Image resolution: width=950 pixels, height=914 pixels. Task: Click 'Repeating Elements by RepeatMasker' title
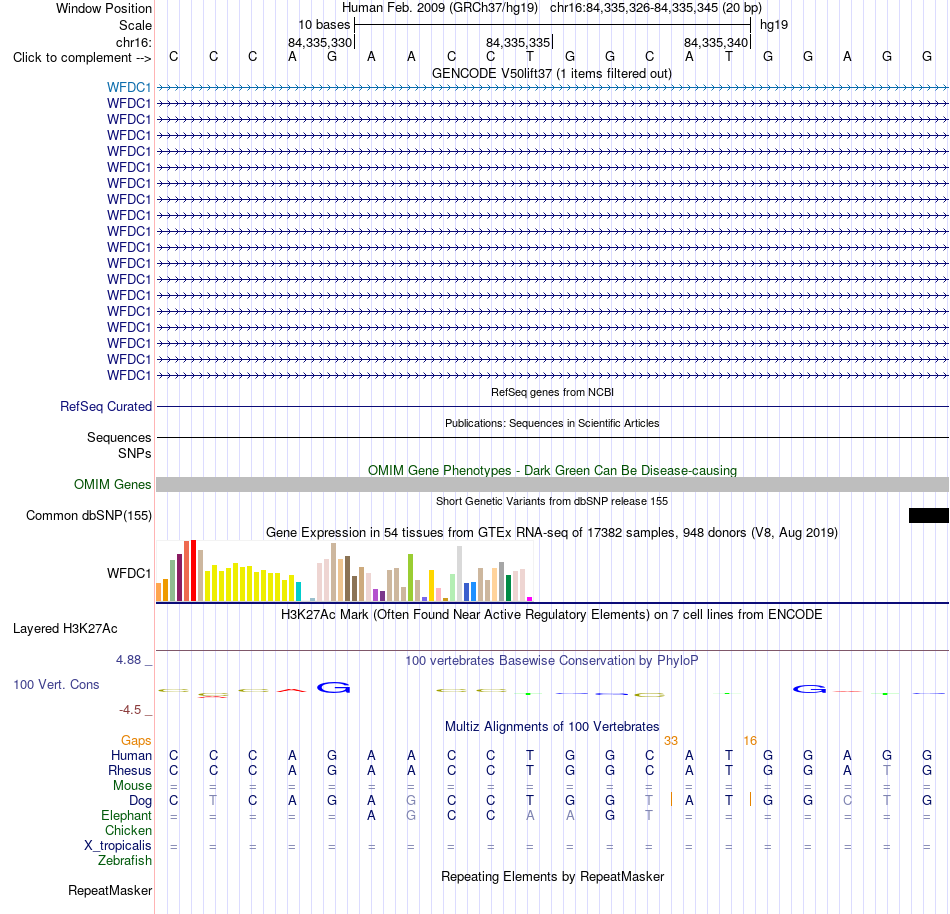click(x=552, y=876)
